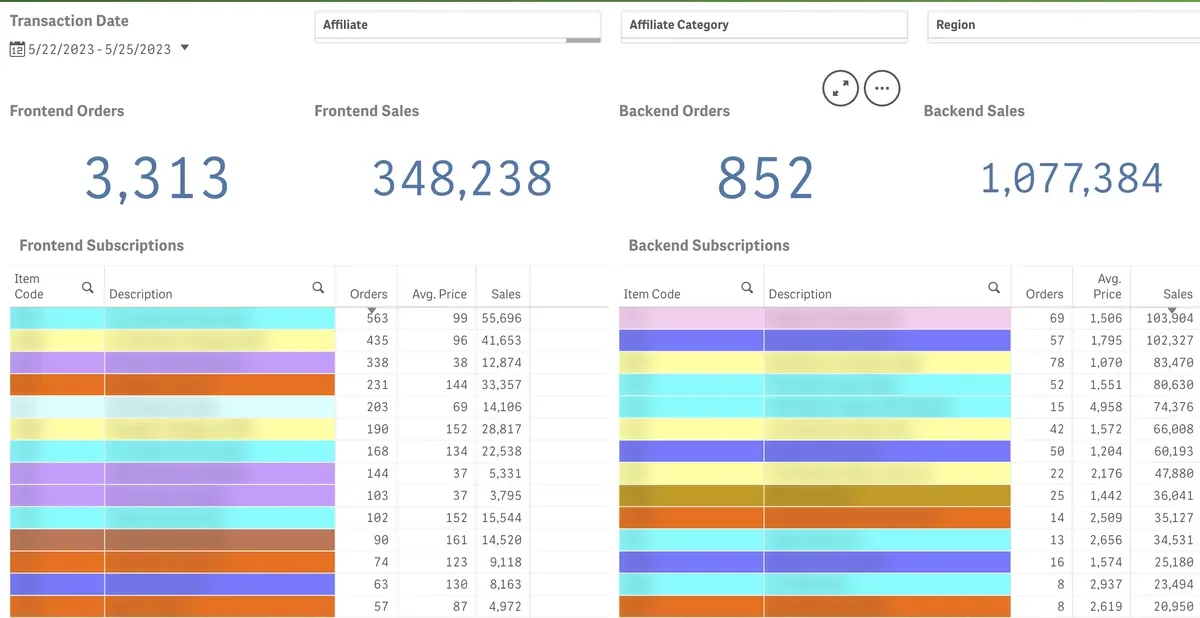The width and height of the screenshot is (1200, 618).
Task: Click Backend sales cell 23,494
Action: point(1173,584)
